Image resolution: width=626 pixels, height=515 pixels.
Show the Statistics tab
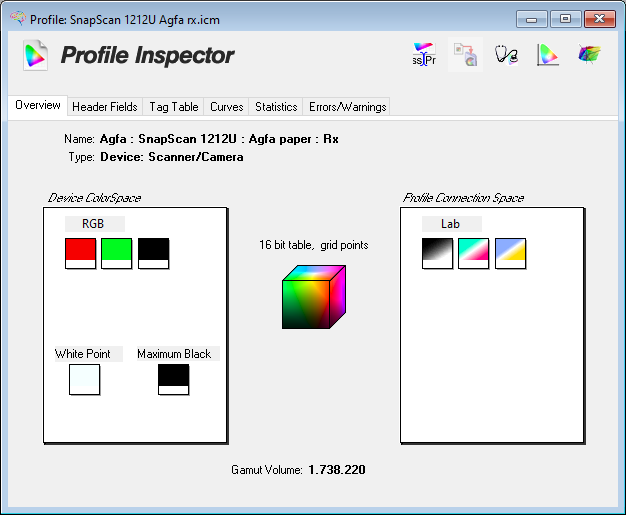276,107
